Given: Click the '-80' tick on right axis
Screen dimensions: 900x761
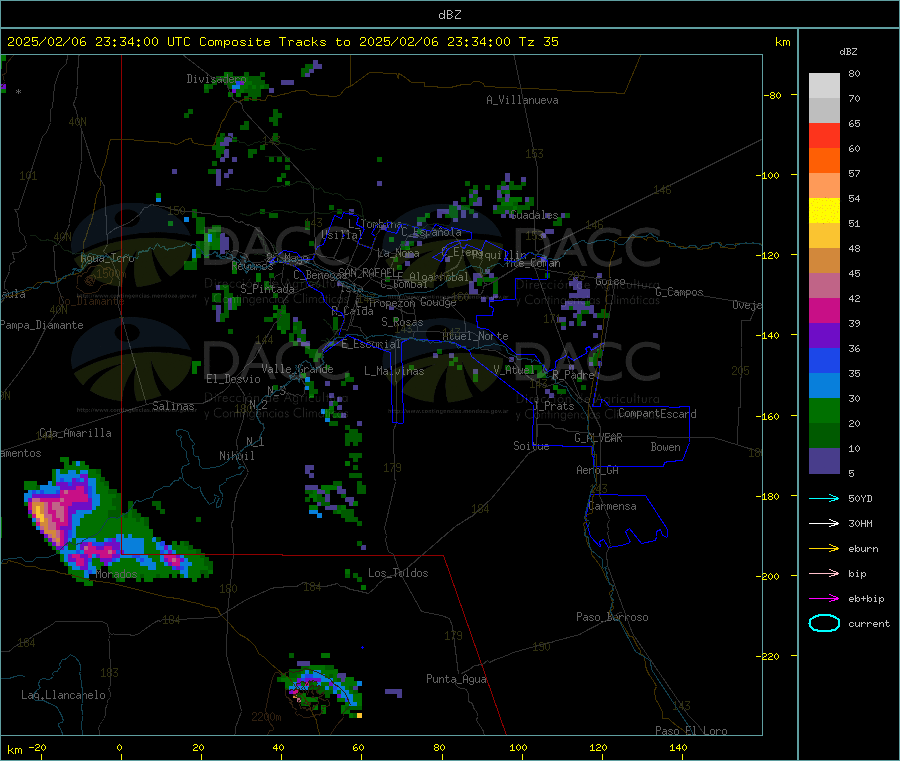Looking at the screenshot, I should [773, 95].
